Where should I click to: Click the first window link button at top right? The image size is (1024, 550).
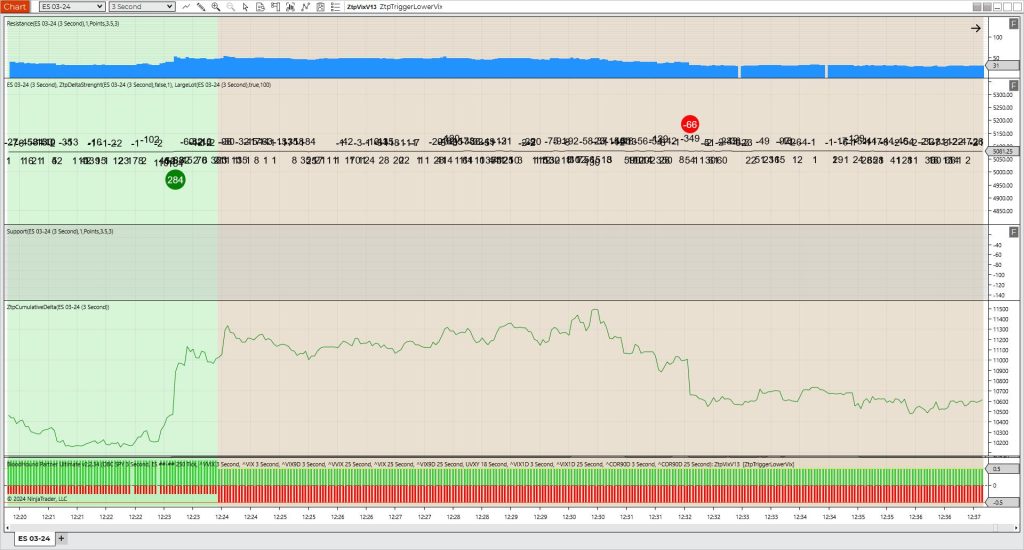tap(977, 7)
